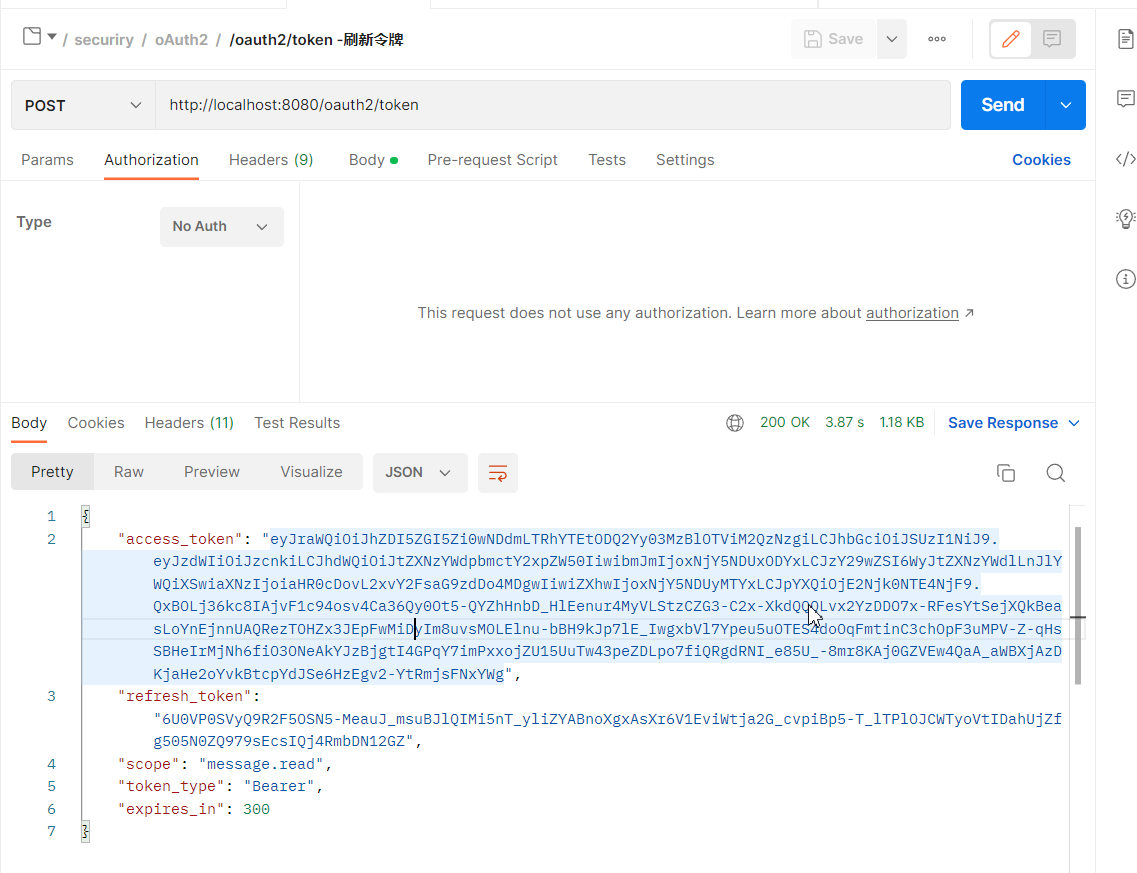Open the request info icon
The height and width of the screenshot is (873, 1137).
pos(1126,278)
